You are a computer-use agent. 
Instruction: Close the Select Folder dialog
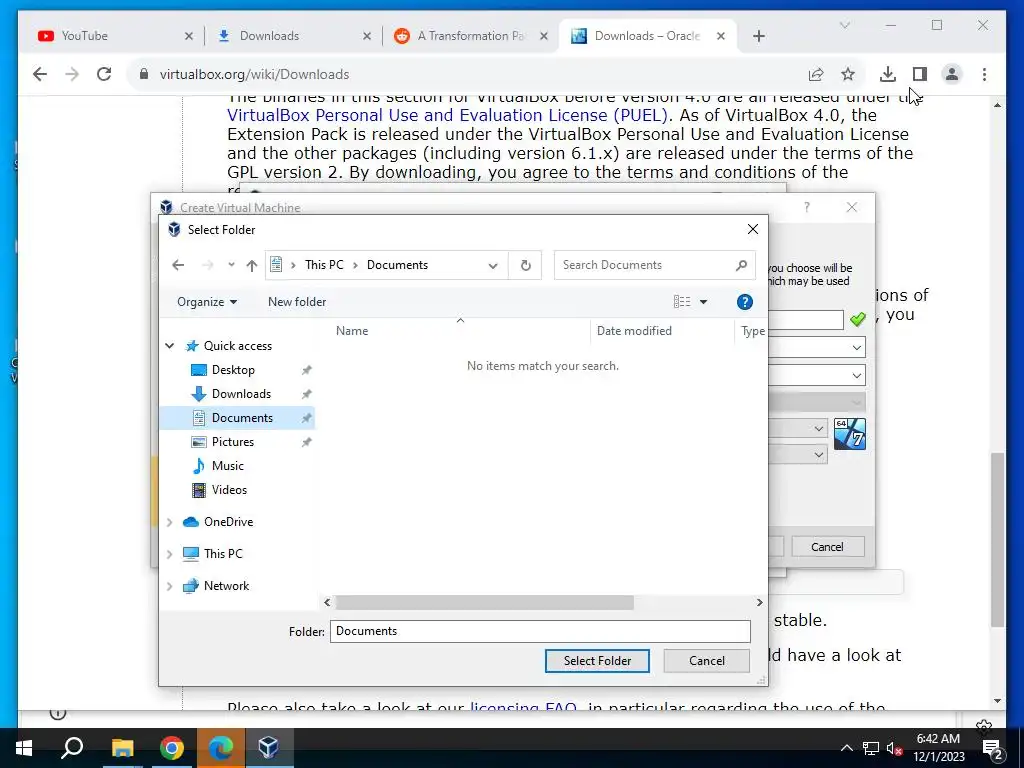pyautogui.click(x=752, y=229)
